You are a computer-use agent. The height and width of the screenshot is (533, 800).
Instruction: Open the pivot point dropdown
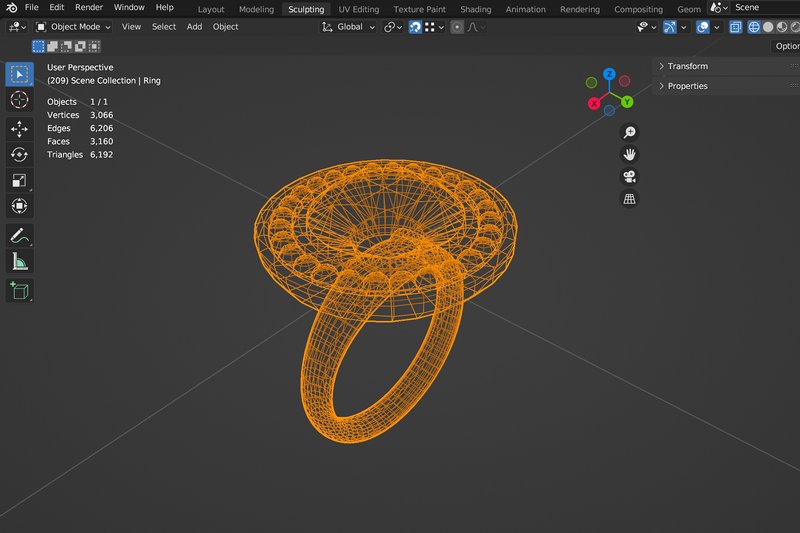click(393, 27)
